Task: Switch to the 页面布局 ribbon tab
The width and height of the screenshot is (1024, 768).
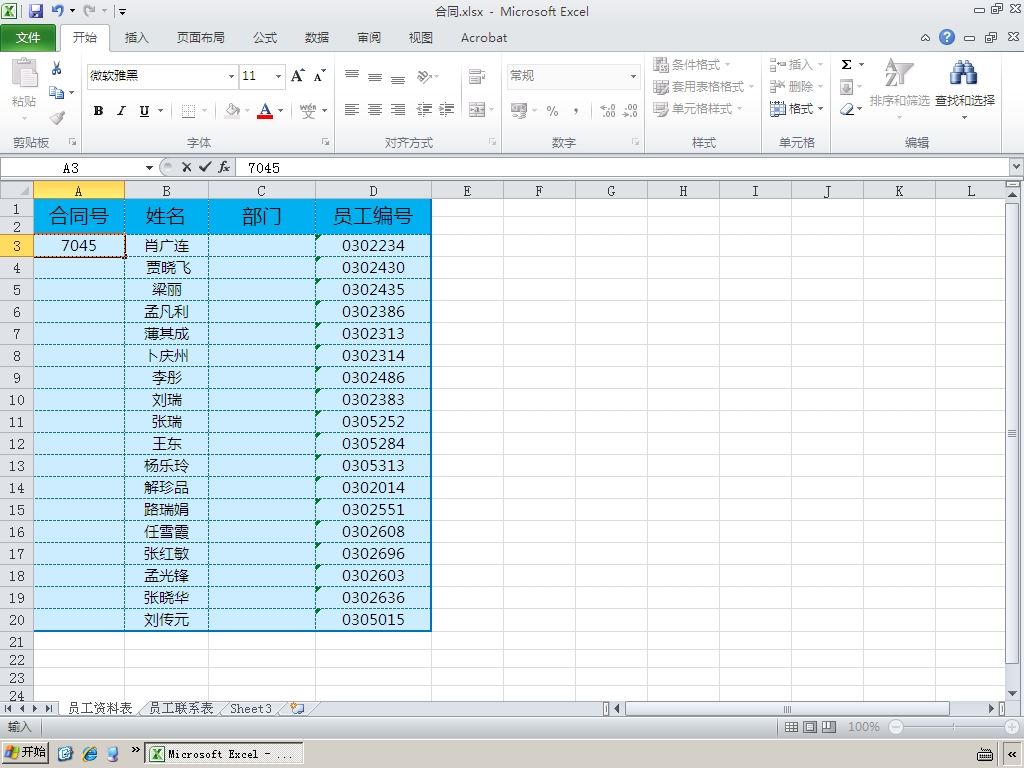Action: pyautogui.click(x=200, y=38)
